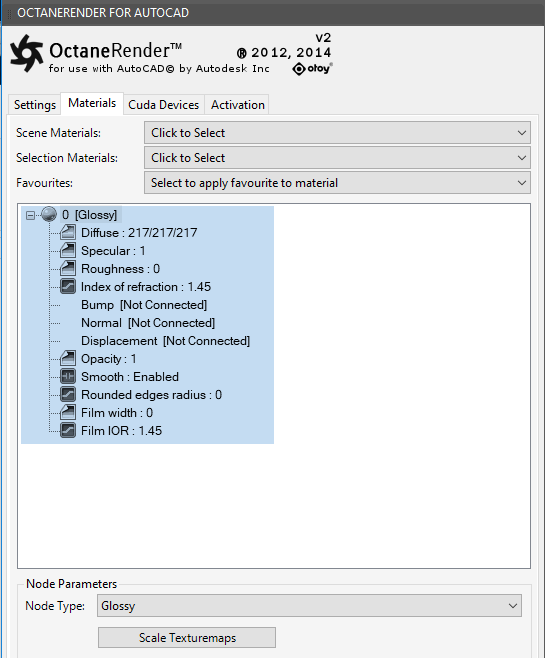Open the Activation tab

(x=237, y=104)
